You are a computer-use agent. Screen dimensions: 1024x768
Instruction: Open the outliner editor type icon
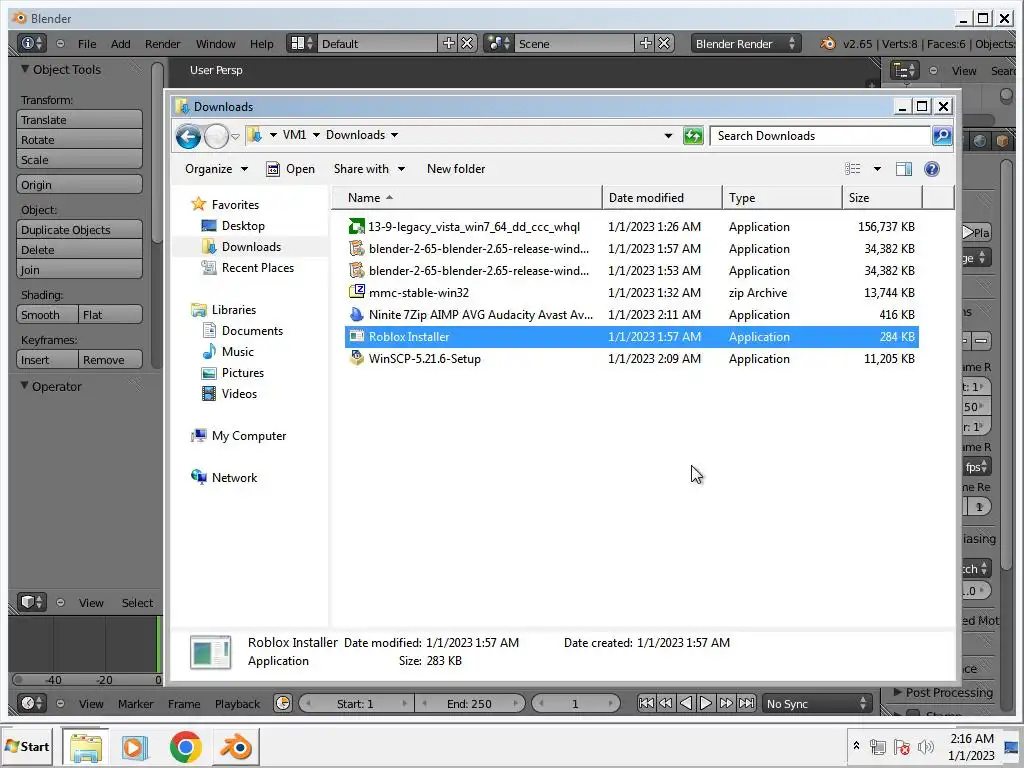point(905,70)
